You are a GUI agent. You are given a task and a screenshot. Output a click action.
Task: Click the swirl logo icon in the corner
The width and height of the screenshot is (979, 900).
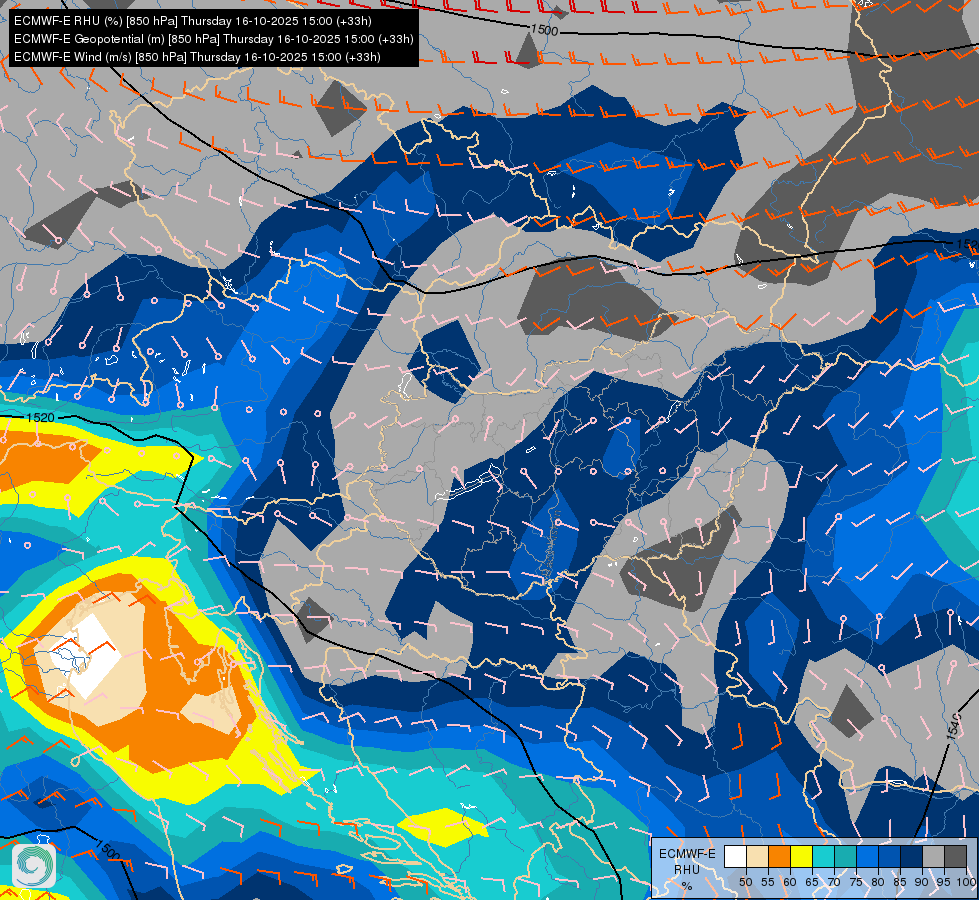tap(34, 866)
